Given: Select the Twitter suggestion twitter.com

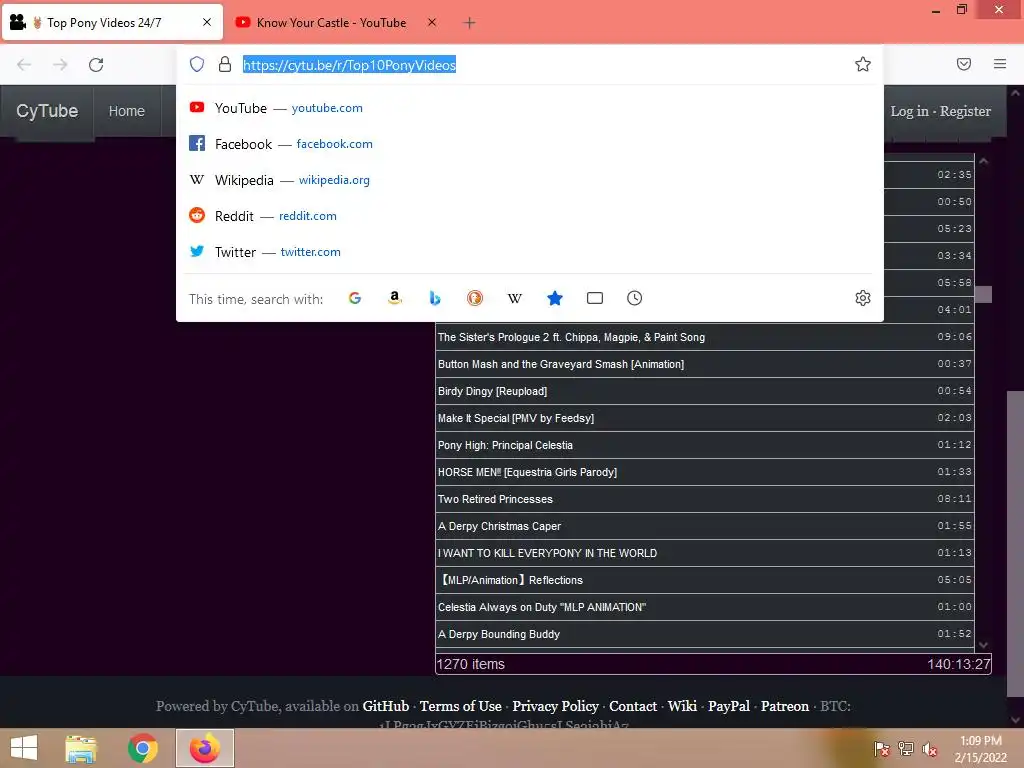Looking at the screenshot, I should (x=530, y=251).
